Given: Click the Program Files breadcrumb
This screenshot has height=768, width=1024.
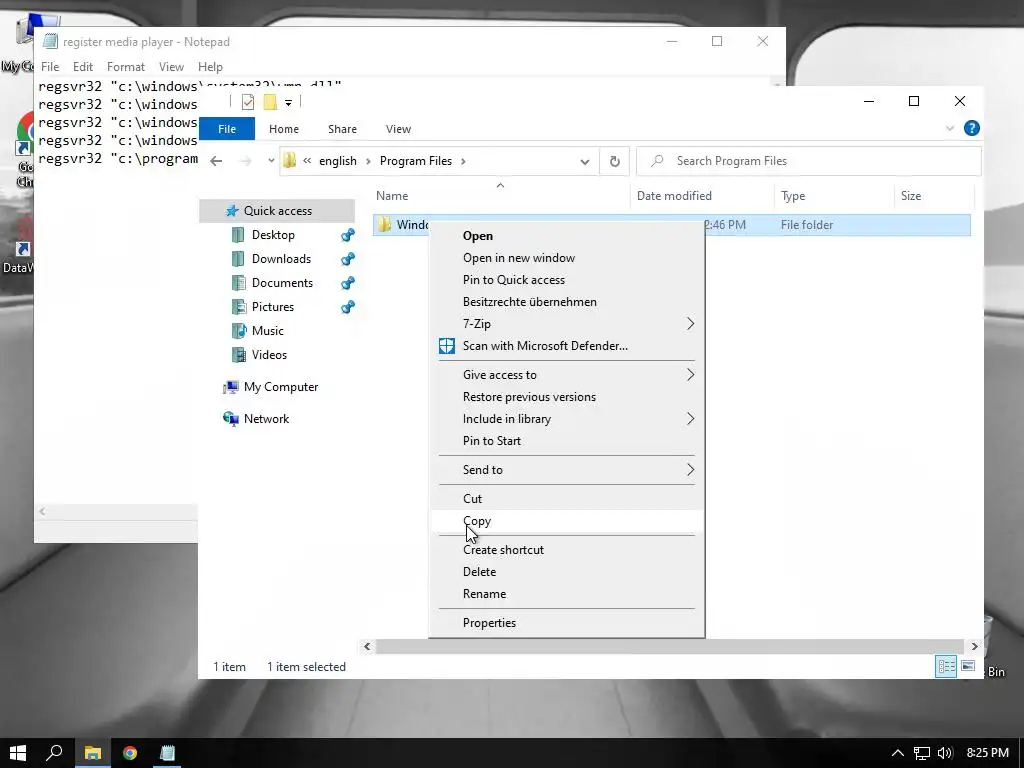Looking at the screenshot, I should pos(415,161).
